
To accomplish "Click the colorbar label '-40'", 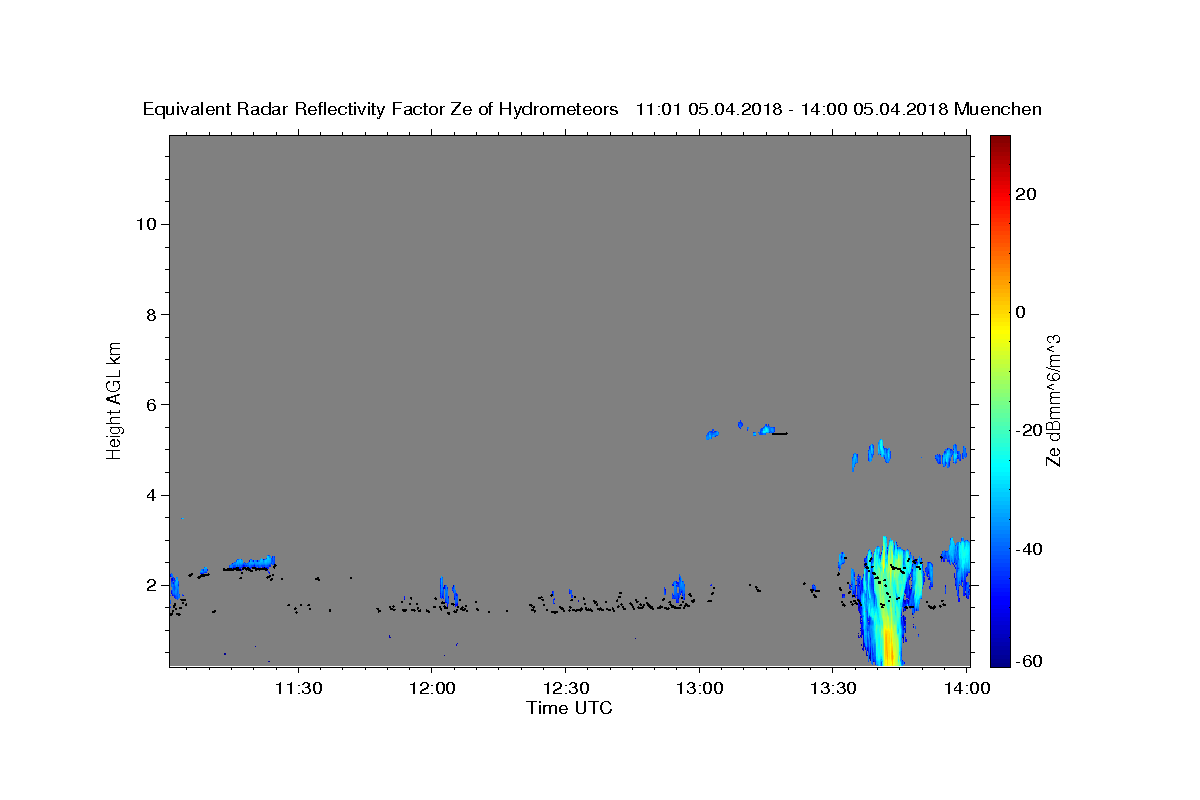I will pyautogui.click(x=1028, y=549).
